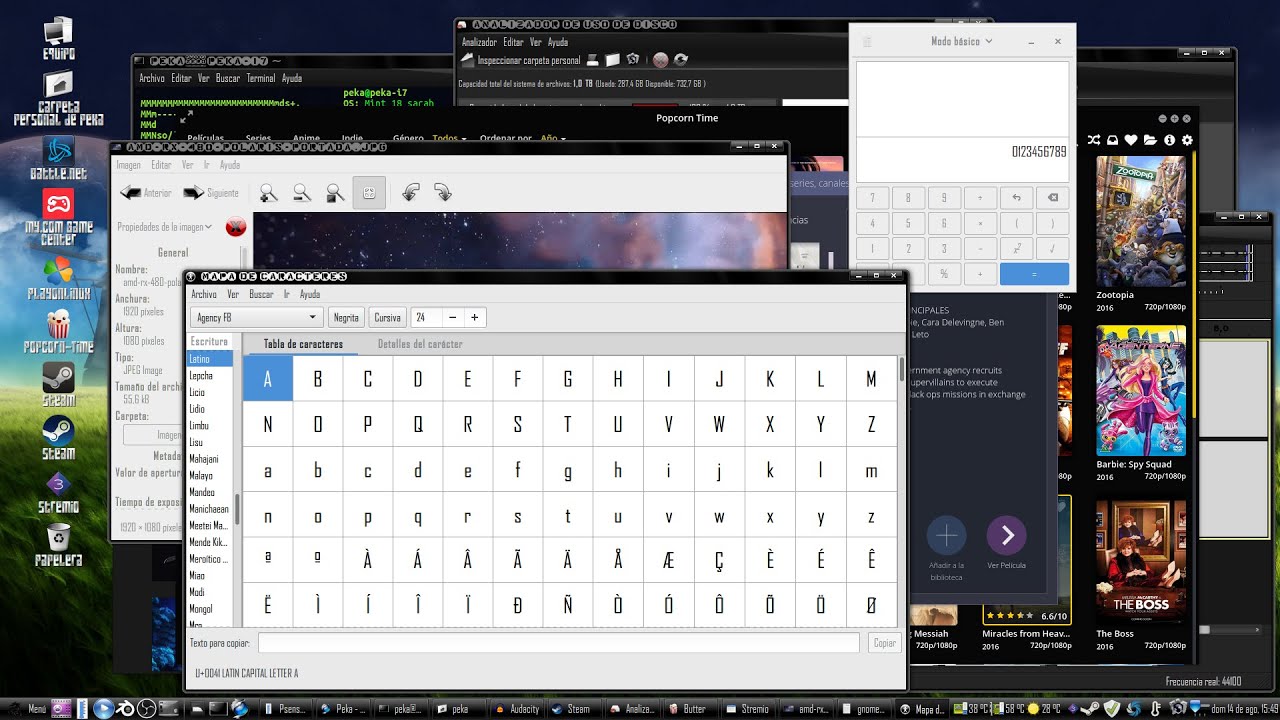The width and height of the screenshot is (1280, 720).
Task: Rotate image counterclockwise in image viewer
Action: (x=409, y=193)
